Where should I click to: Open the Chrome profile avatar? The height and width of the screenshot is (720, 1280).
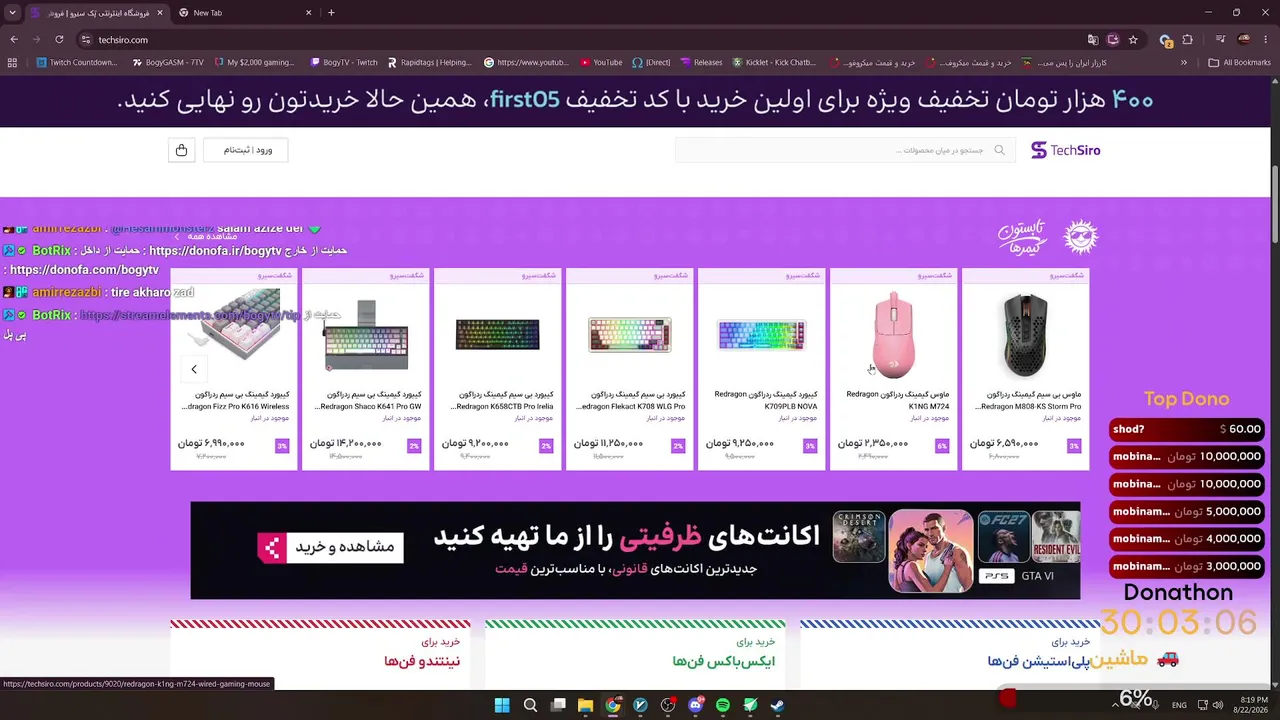coord(1244,40)
